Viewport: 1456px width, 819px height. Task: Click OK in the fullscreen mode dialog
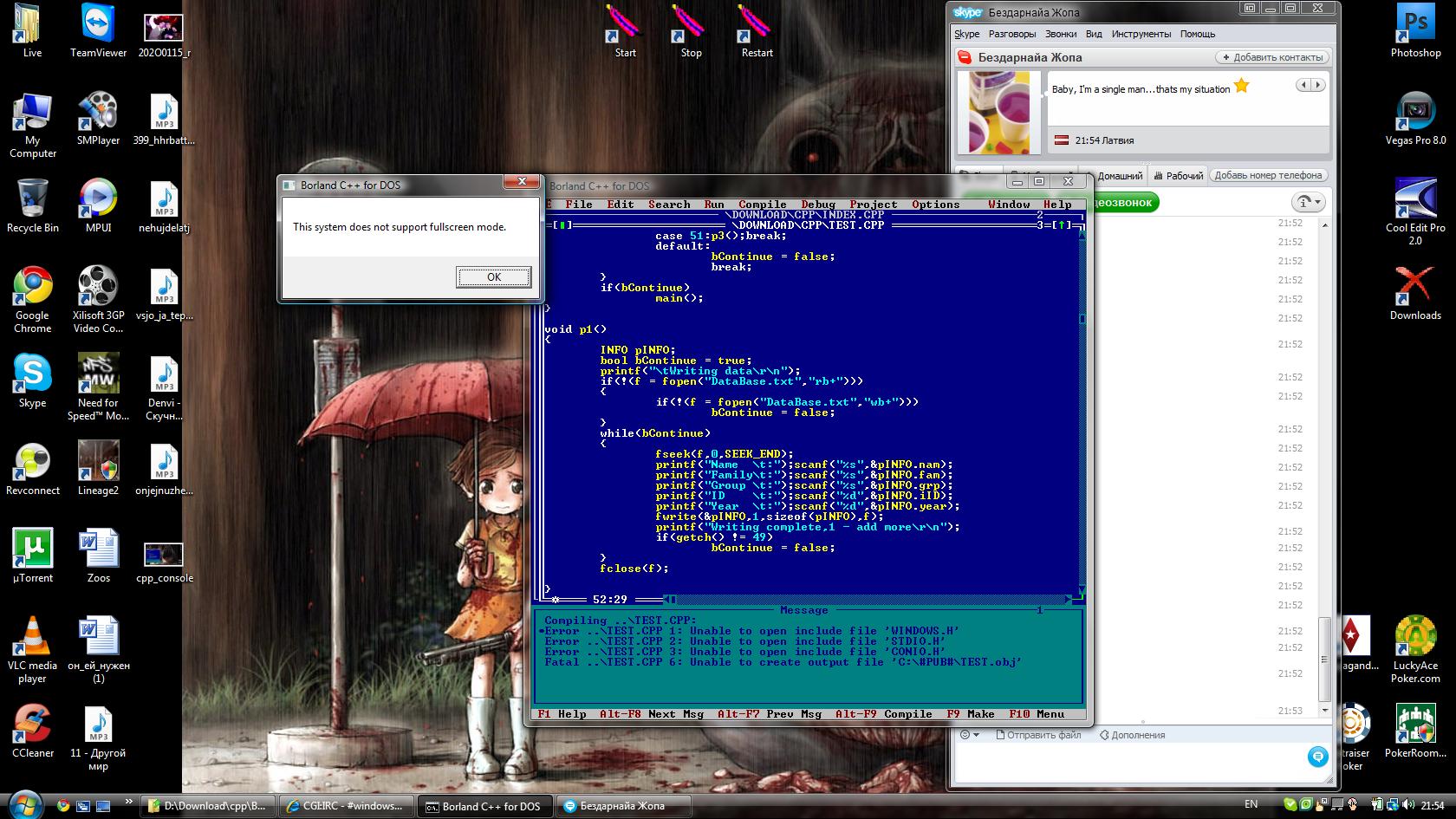(493, 276)
